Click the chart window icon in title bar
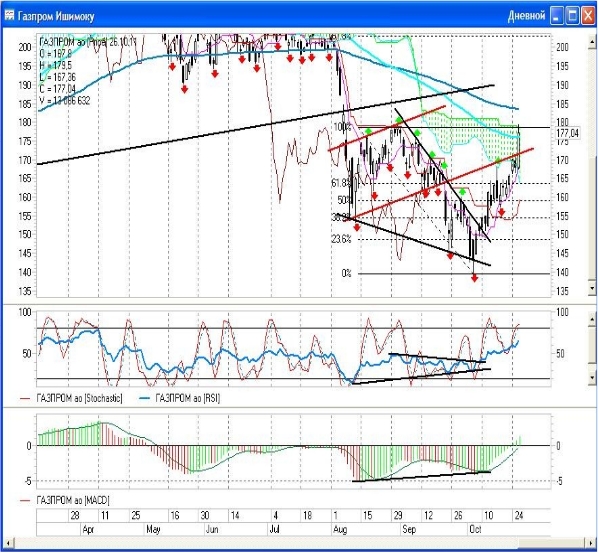The height and width of the screenshot is (553, 600). pos(9,16)
